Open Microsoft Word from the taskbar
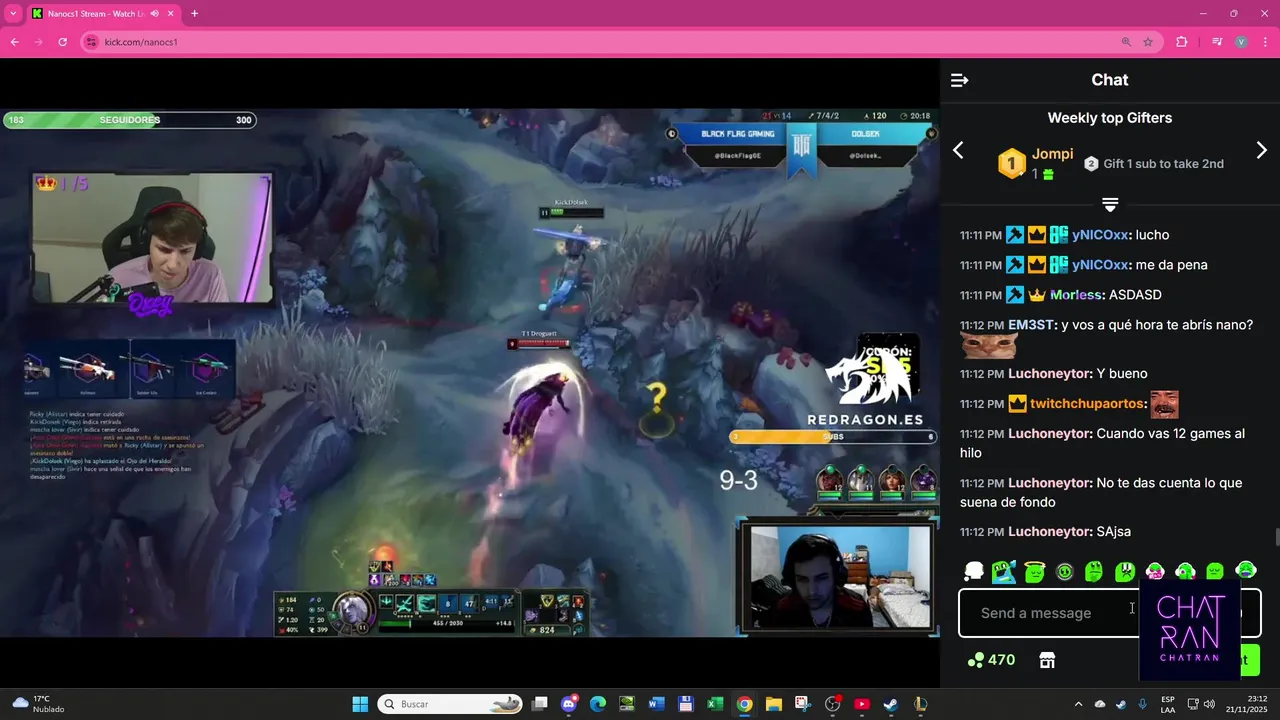Image resolution: width=1280 pixels, height=720 pixels. tap(657, 704)
